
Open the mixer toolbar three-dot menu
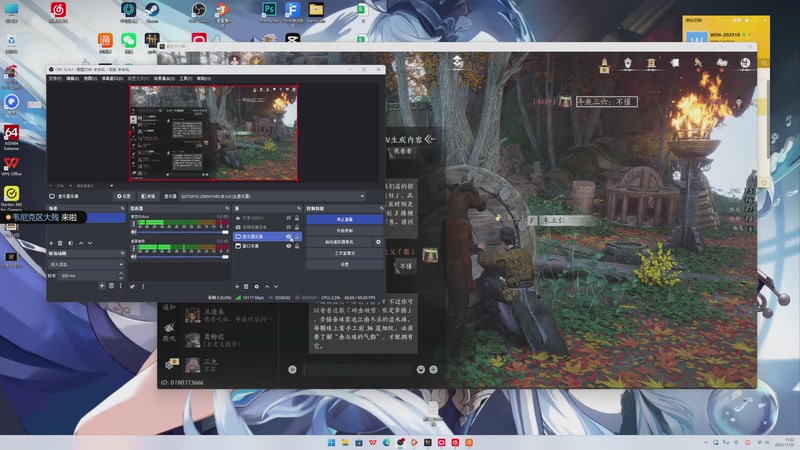(x=143, y=287)
